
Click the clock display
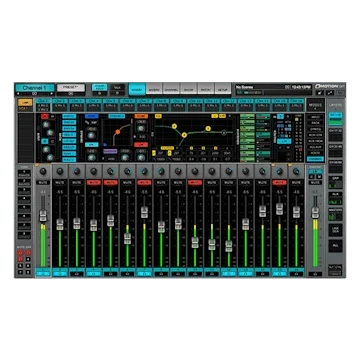coord(301,87)
